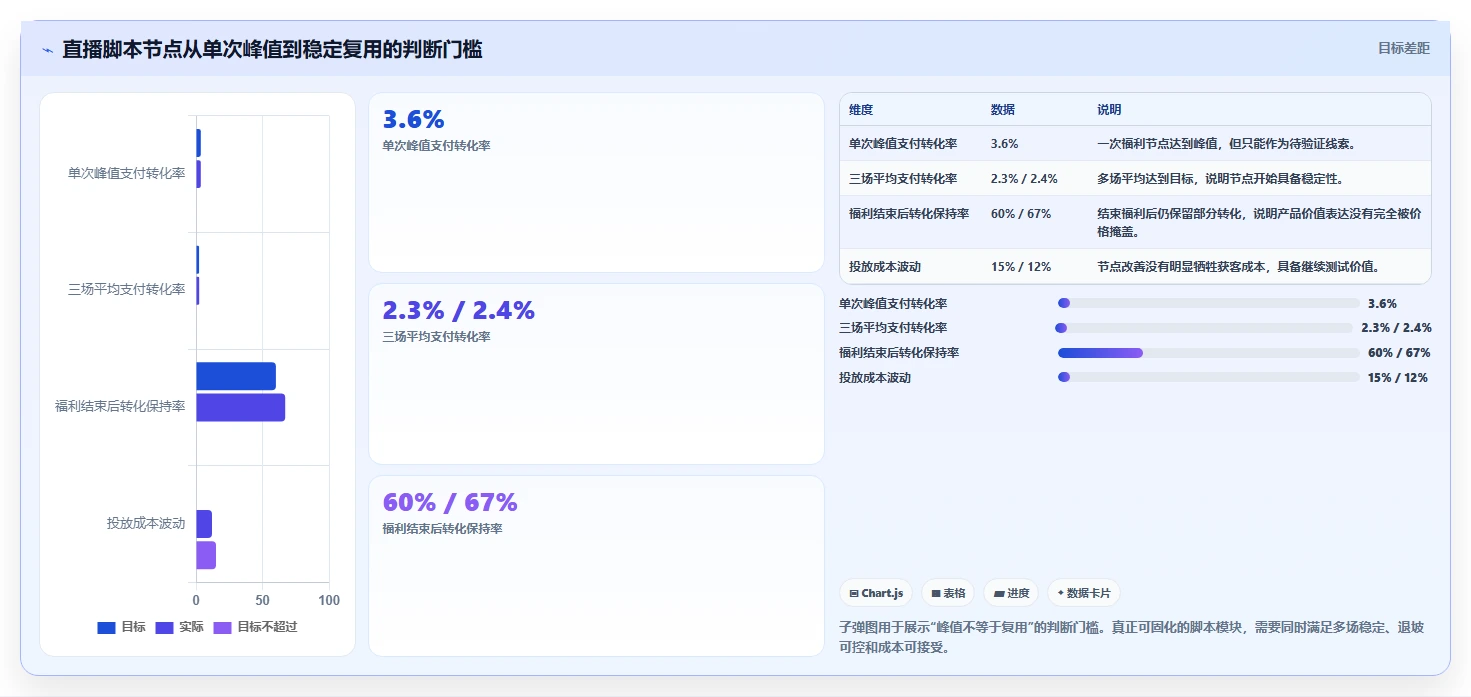Click the large 3.6% card value
This screenshot has width=1471, height=697.
(x=413, y=119)
